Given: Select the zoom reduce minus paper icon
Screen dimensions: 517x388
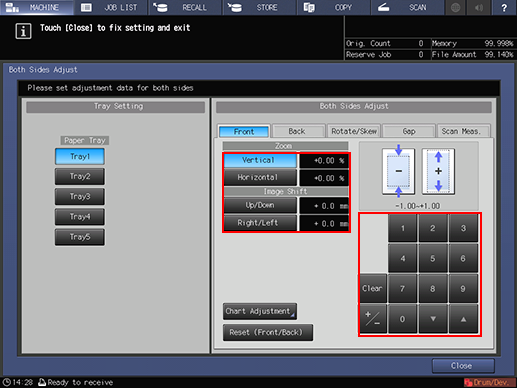Looking at the screenshot, I should tap(398, 171).
